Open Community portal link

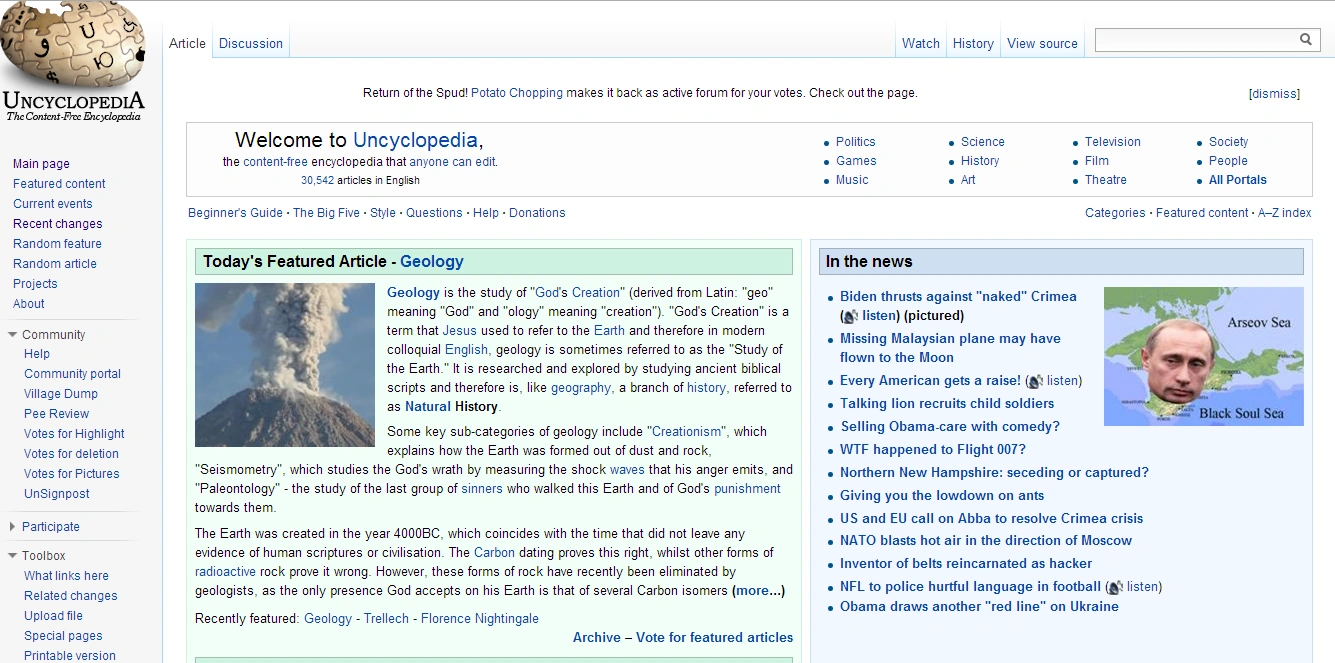pos(72,374)
